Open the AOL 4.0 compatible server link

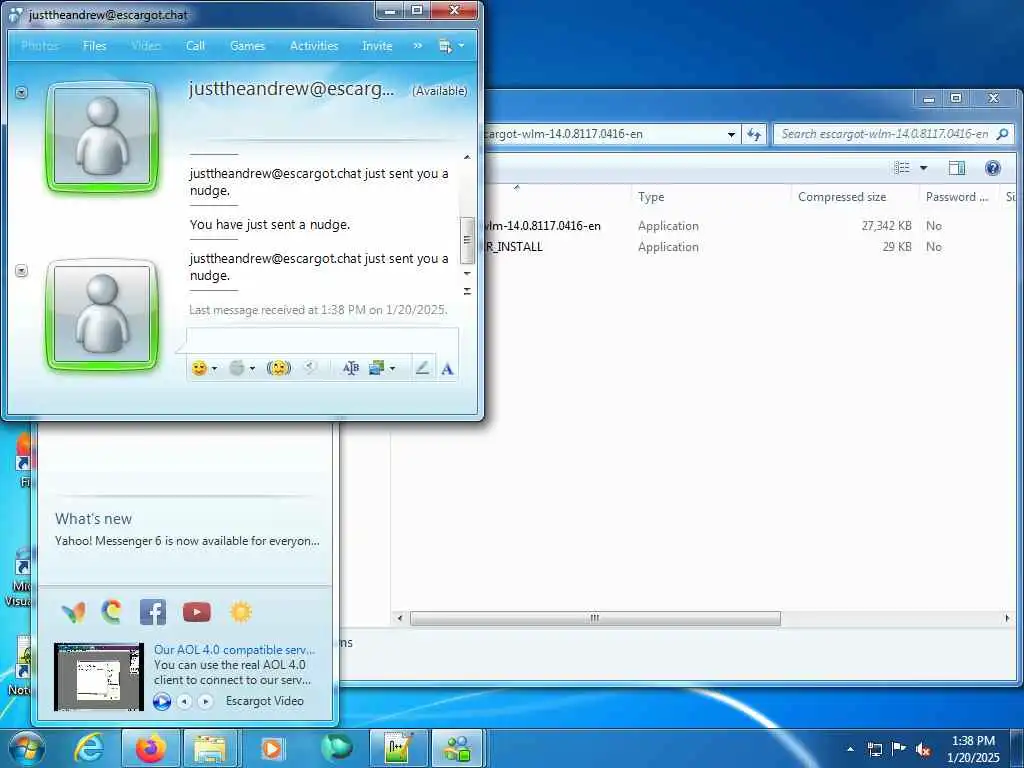click(x=234, y=650)
